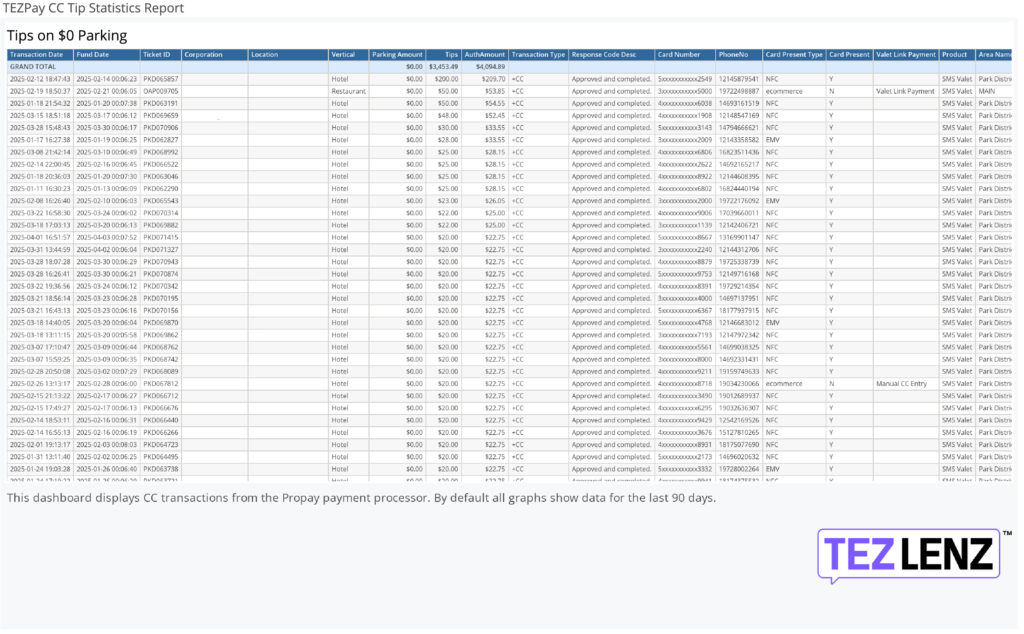Select the grand total tips $3,453.49

pyautogui.click(x=443, y=67)
